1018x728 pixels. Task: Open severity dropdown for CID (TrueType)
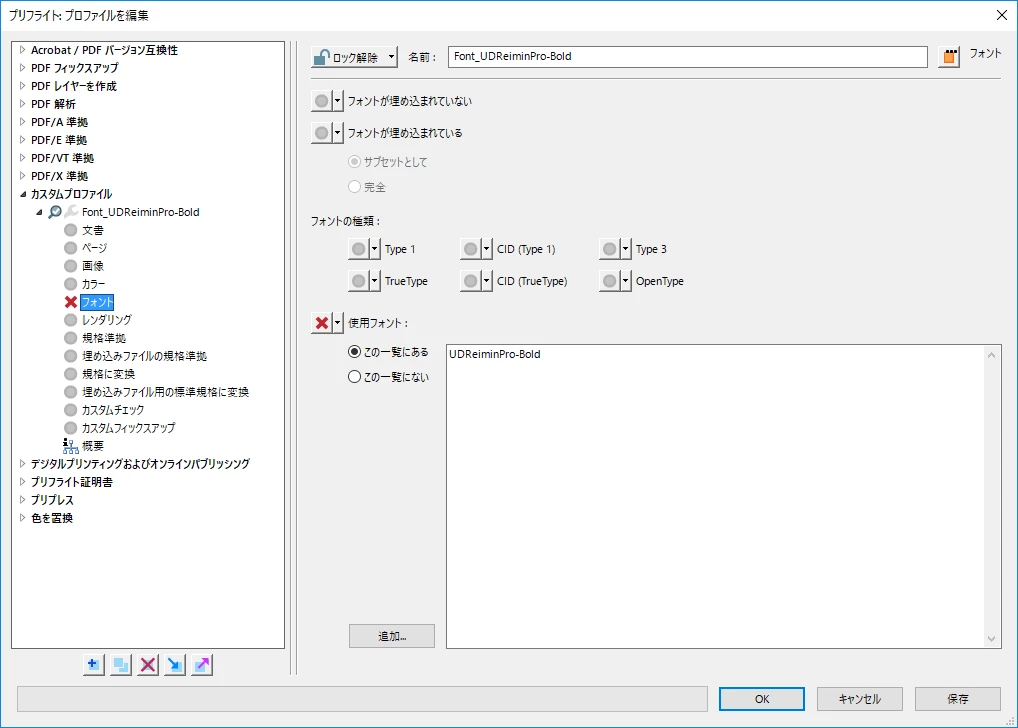tap(486, 281)
